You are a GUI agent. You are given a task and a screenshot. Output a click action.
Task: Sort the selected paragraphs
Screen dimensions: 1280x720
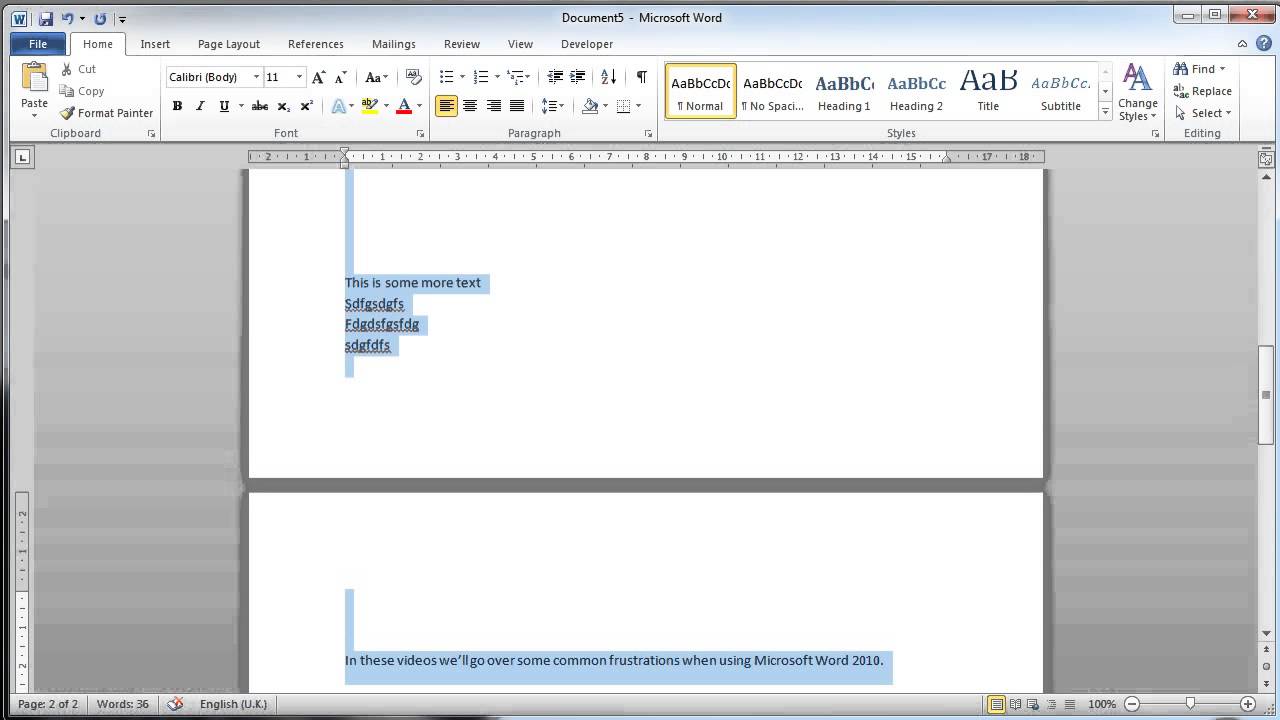pos(608,77)
